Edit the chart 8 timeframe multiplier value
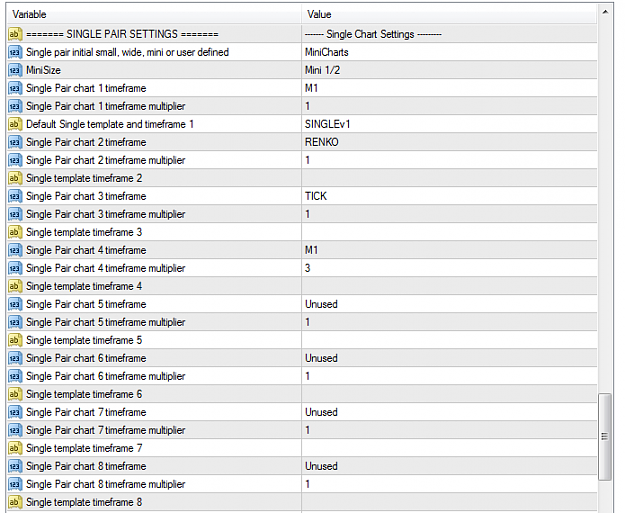Viewport: 625px width, 513px height. click(x=449, y=484)
